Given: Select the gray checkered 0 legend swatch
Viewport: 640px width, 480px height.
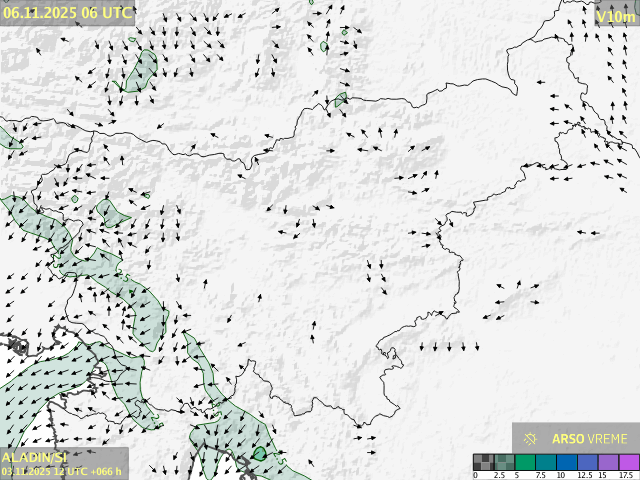Looking at the screenshot, I should pyautogui.click(x=483, y=462).
